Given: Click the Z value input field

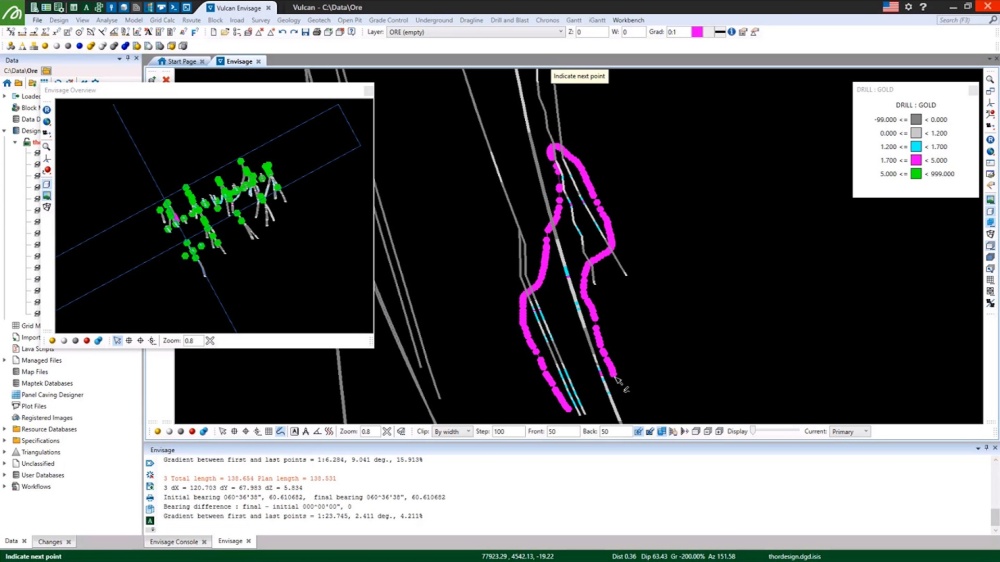Looking at the screenshot, I should click(591, 32).
